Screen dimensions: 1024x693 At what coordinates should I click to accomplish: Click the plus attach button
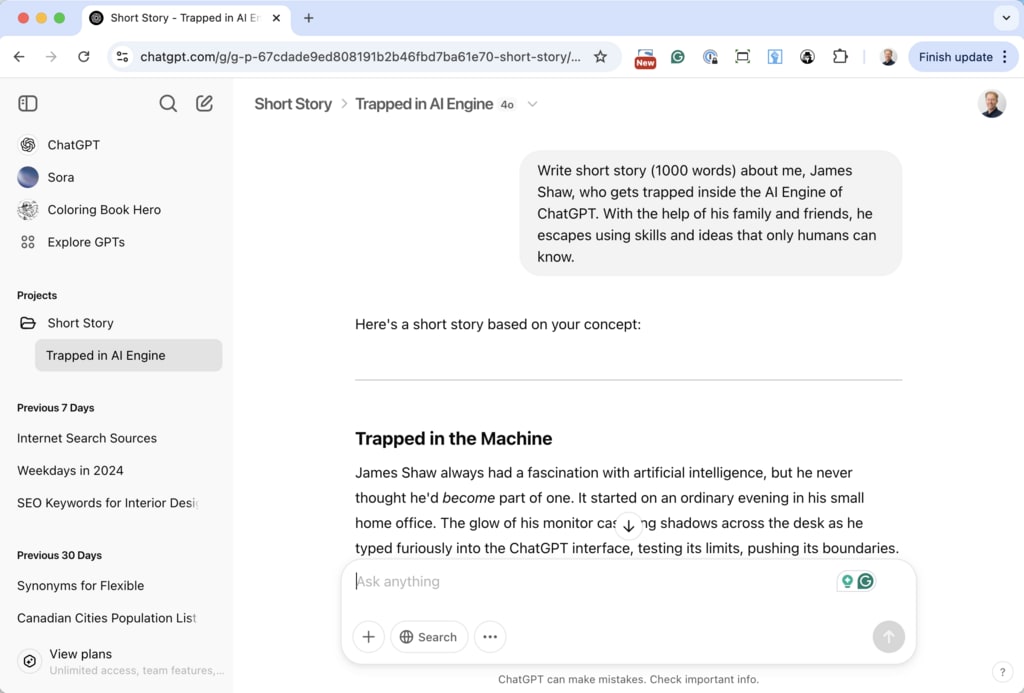(368, 637)
